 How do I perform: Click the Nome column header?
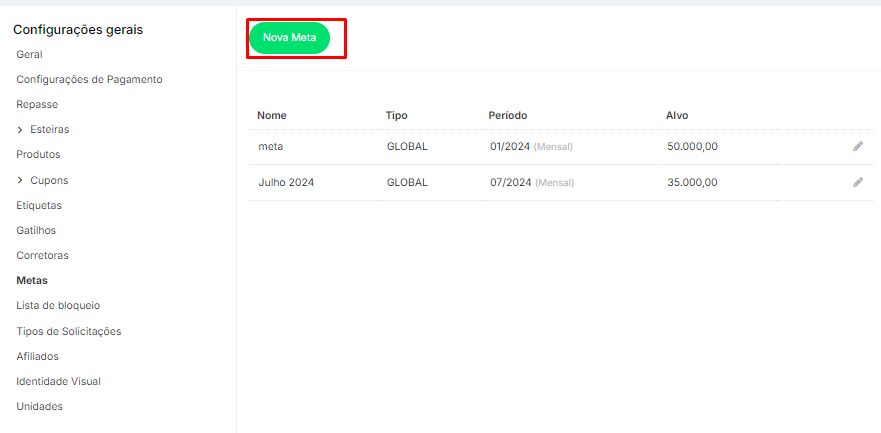pos(271,115)
